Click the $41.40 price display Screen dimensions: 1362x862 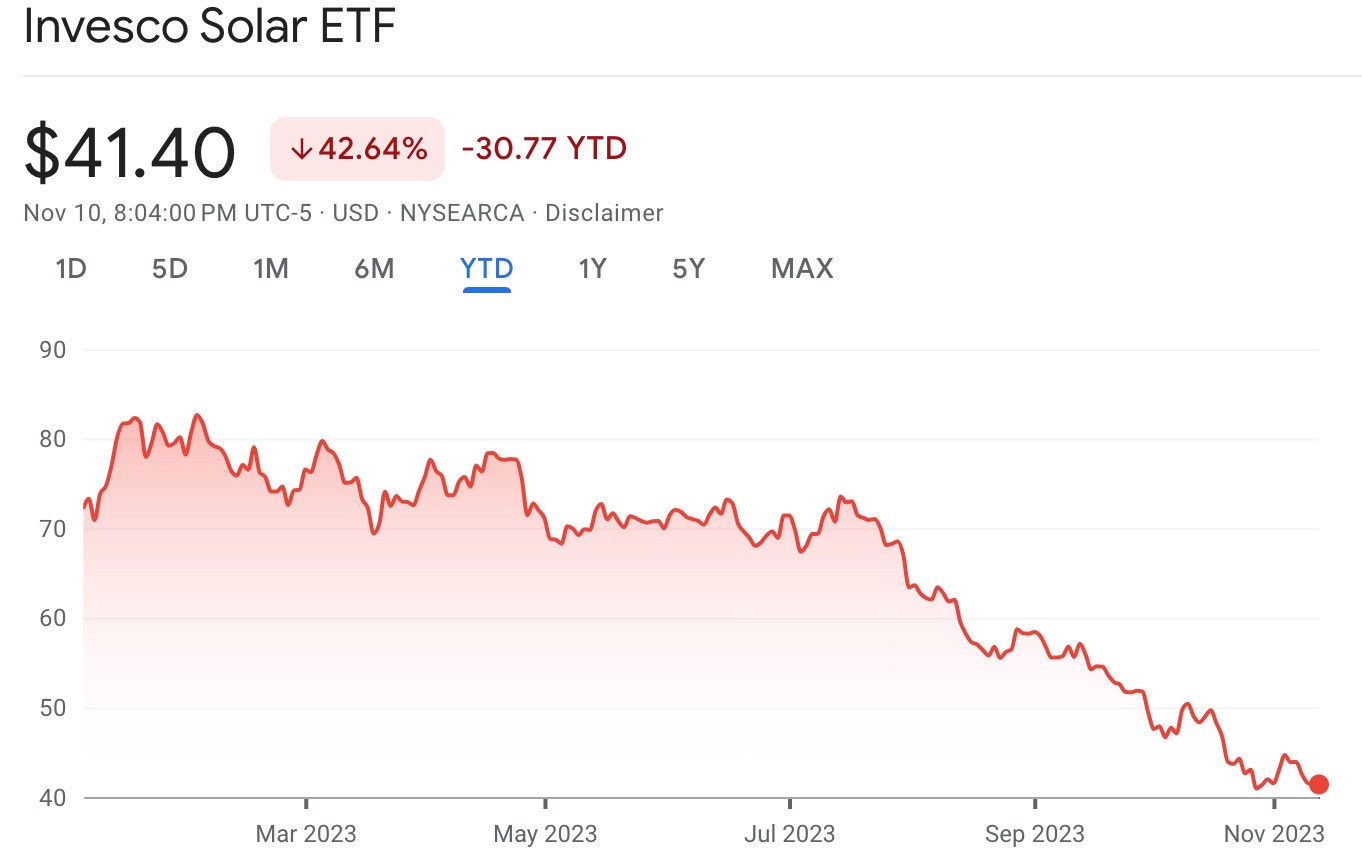click(130, 150)
